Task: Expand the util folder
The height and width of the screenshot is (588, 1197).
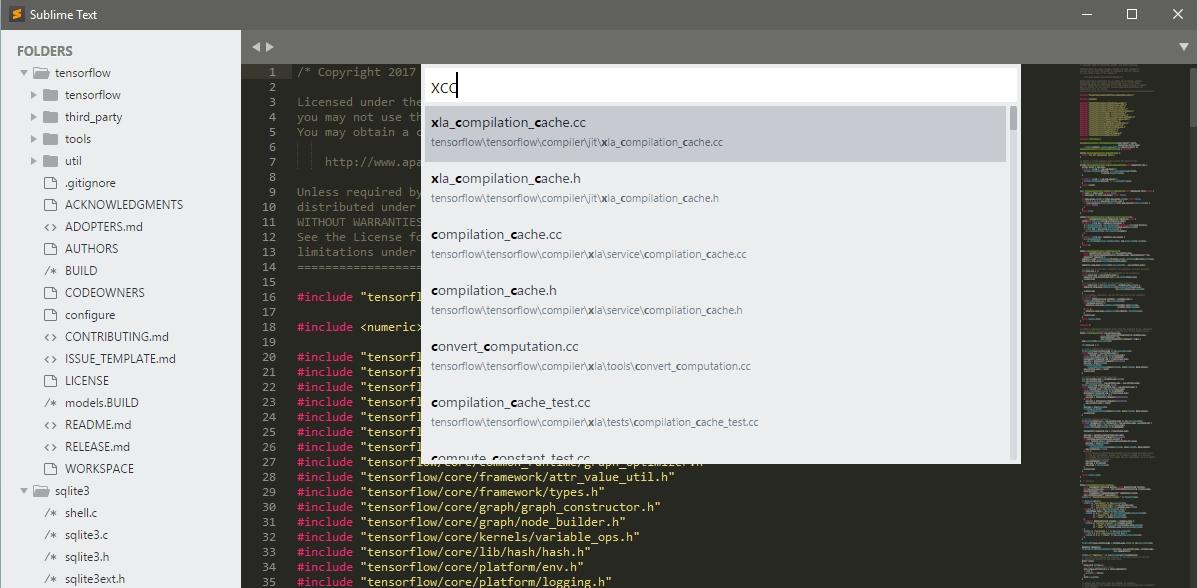Action: (34, 161)
